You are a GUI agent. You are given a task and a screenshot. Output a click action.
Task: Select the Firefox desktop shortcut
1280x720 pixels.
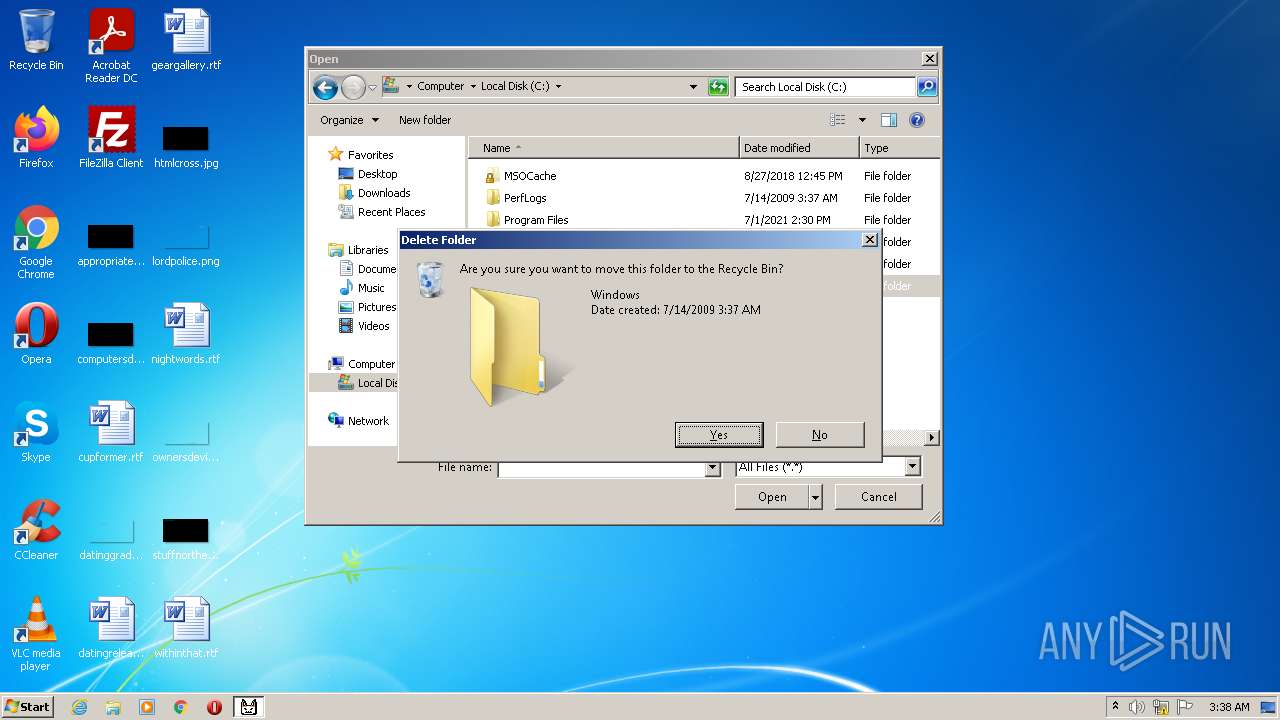[x=36, y=138]
